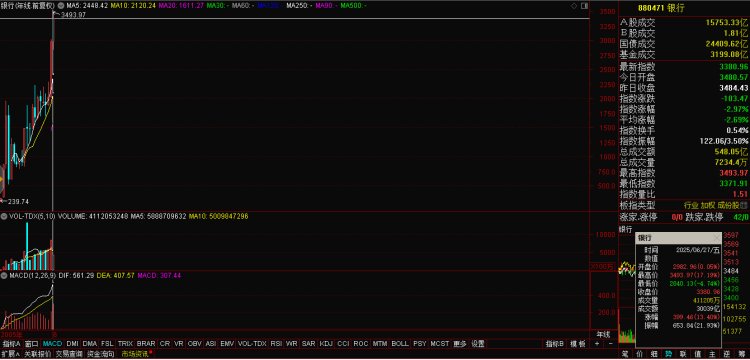Zoom out chart with the minus button
This screenshot has width=750, height=360.
point(610,344)
